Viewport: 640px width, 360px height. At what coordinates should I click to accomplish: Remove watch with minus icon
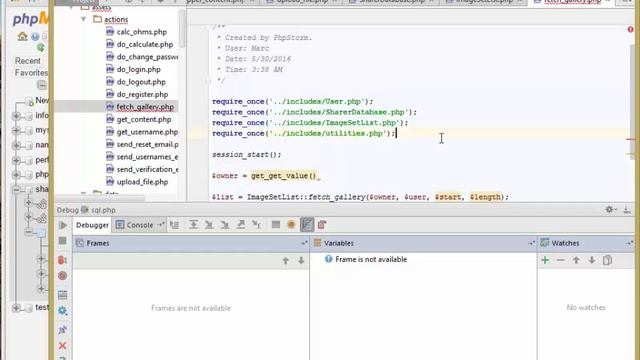click(x=561, y=260)
